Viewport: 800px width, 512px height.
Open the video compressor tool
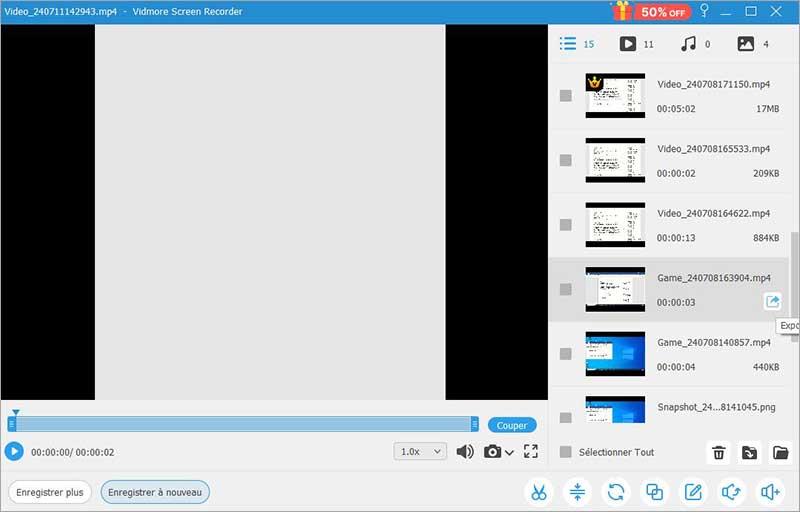point(578,492)
